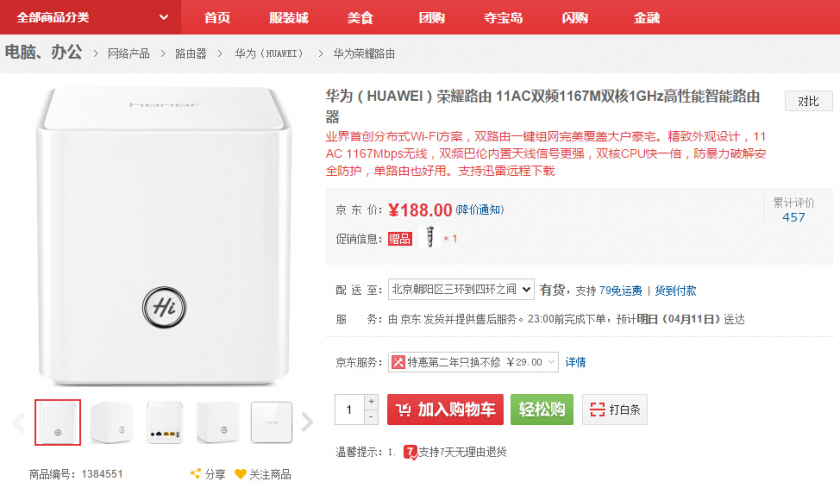Go to the 夺宝岛 navigation tab

coord(503,17)
